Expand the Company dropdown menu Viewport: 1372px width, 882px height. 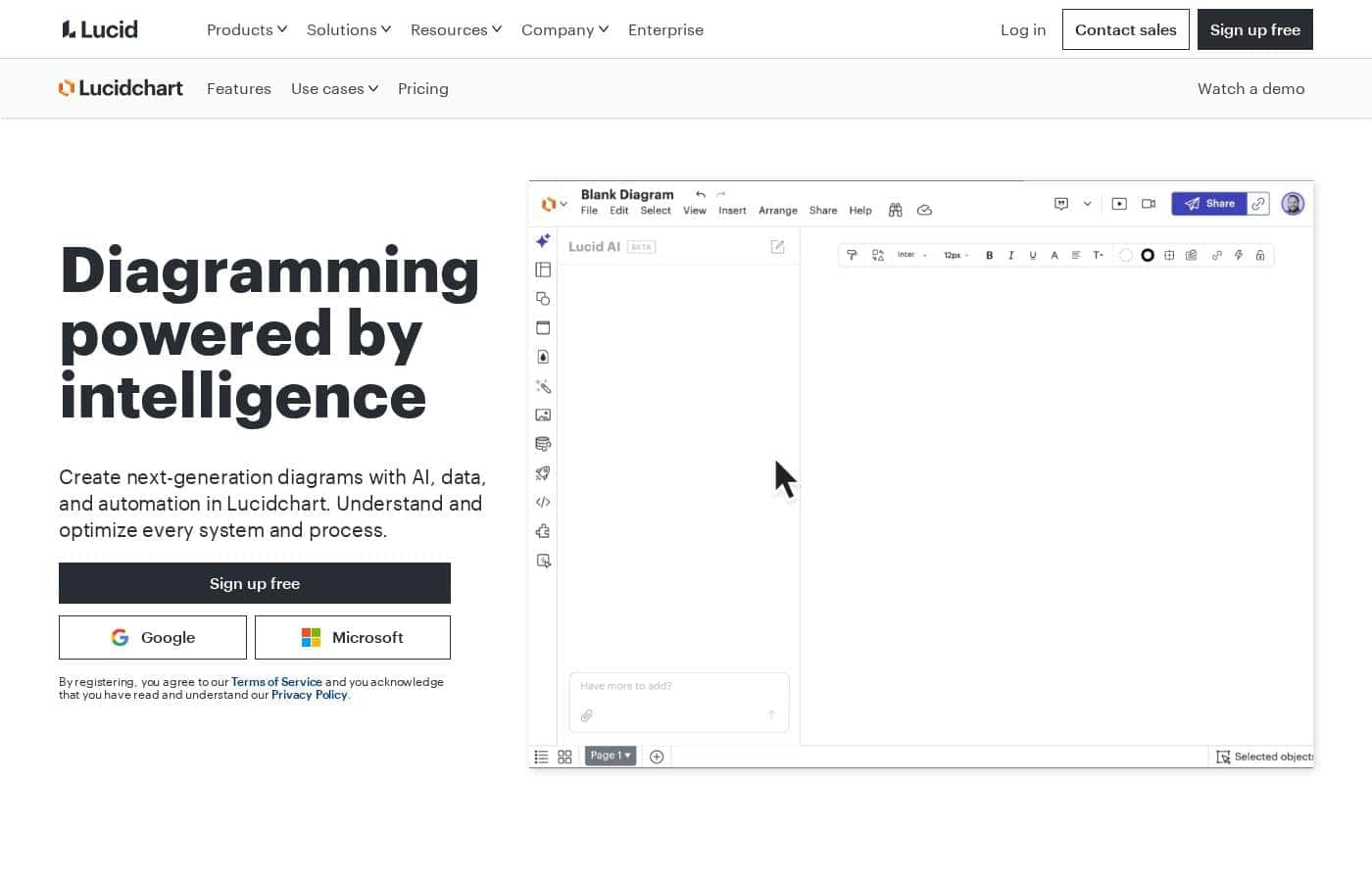(565, 29)
